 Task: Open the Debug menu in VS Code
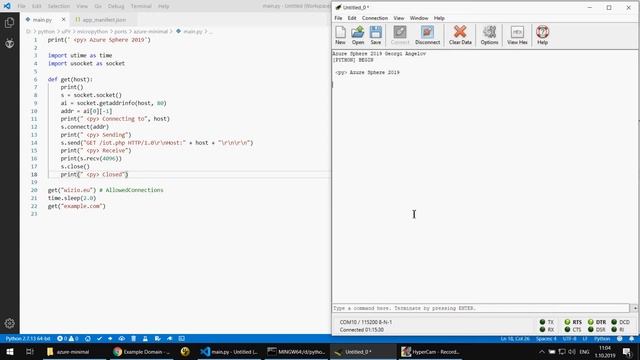tap(116, 6)
